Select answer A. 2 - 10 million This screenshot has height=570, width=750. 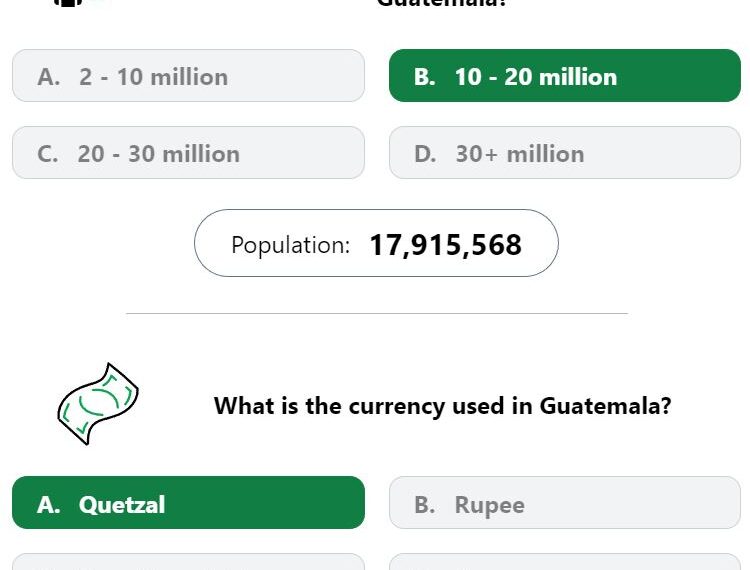click(188, 76)
